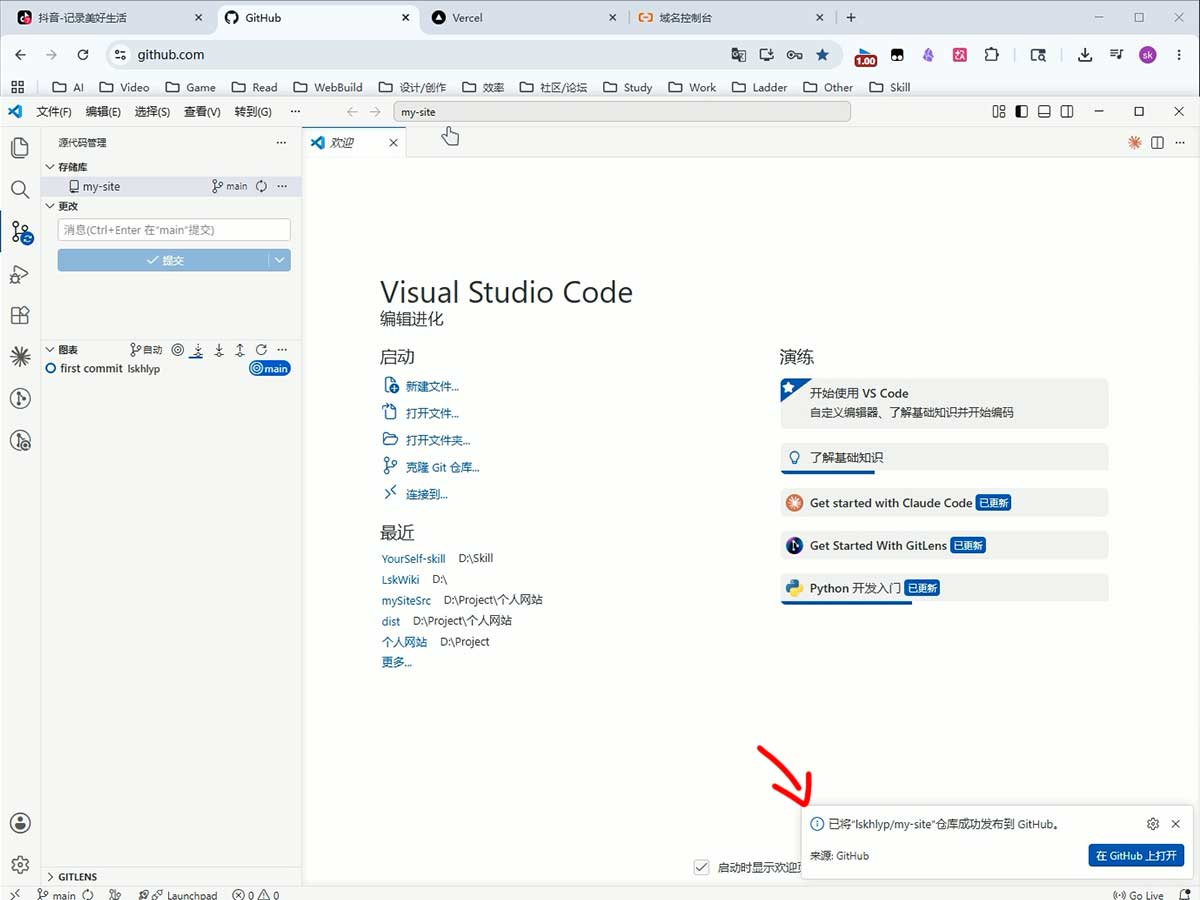Click the 克隆 Git 仓库... link
Screen dimensions: 1200x900
(x=443, y=467)
